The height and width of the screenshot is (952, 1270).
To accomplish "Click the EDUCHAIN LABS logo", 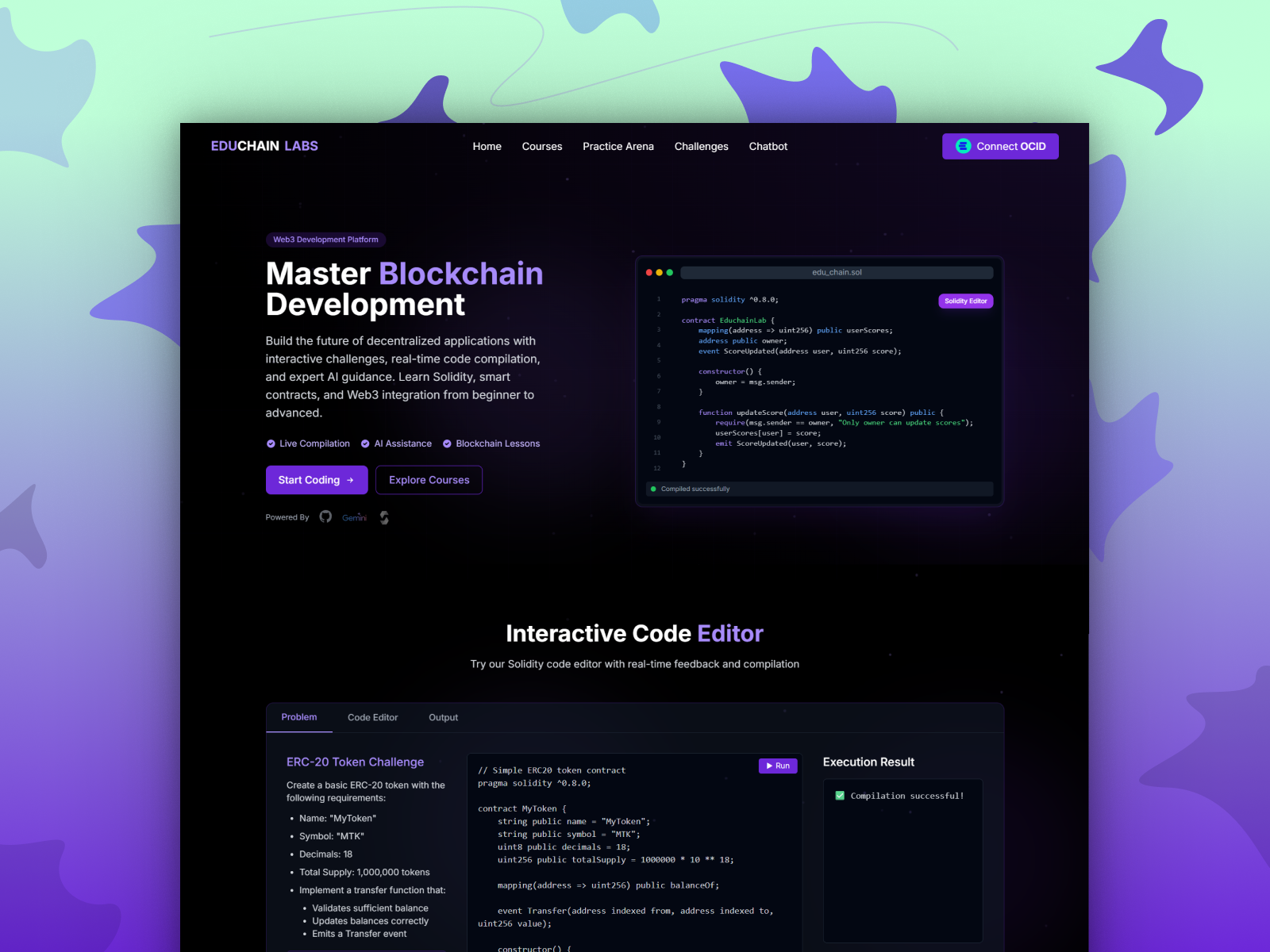I will tap(264, 146).
